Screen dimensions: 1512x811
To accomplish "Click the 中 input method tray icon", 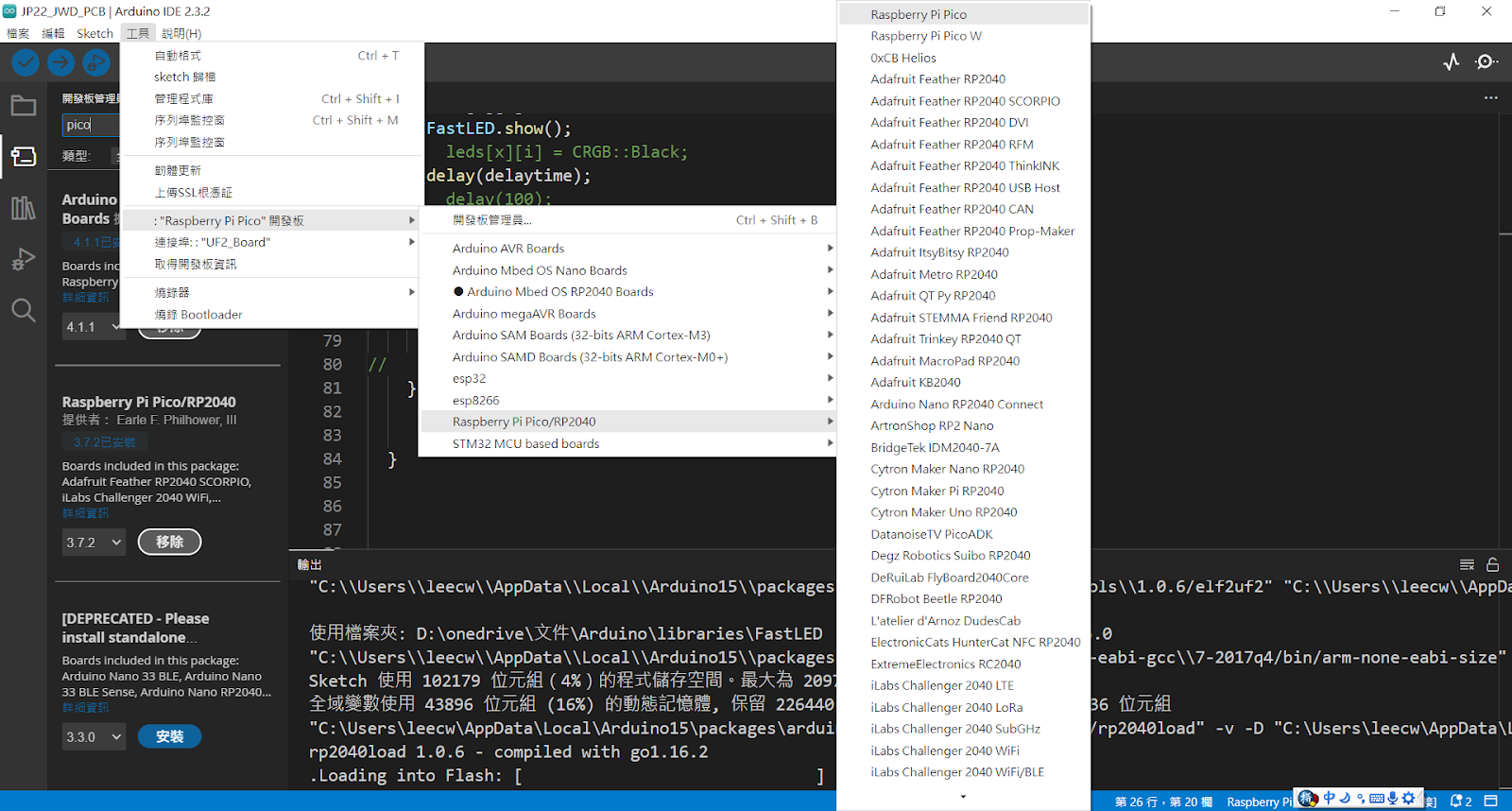I will tap(1330, 798).
